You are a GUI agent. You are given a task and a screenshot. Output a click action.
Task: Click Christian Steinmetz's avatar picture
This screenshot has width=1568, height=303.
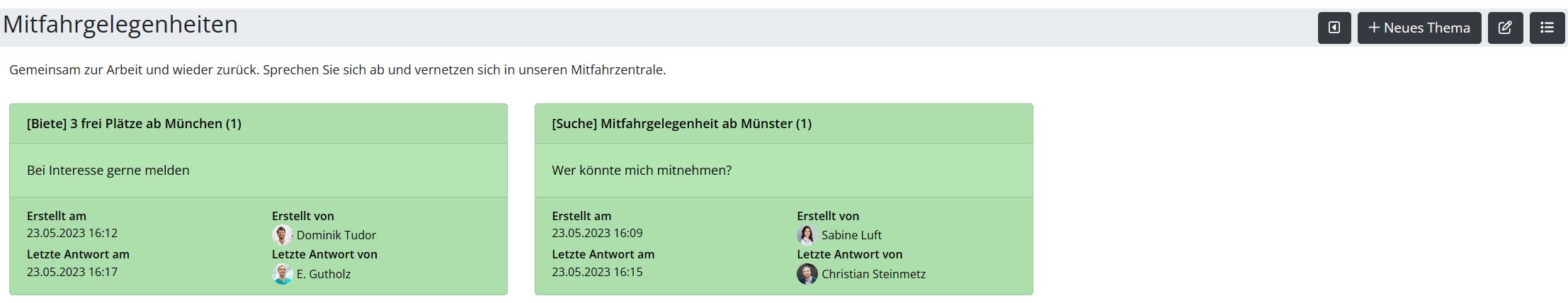tap(807, 274)
